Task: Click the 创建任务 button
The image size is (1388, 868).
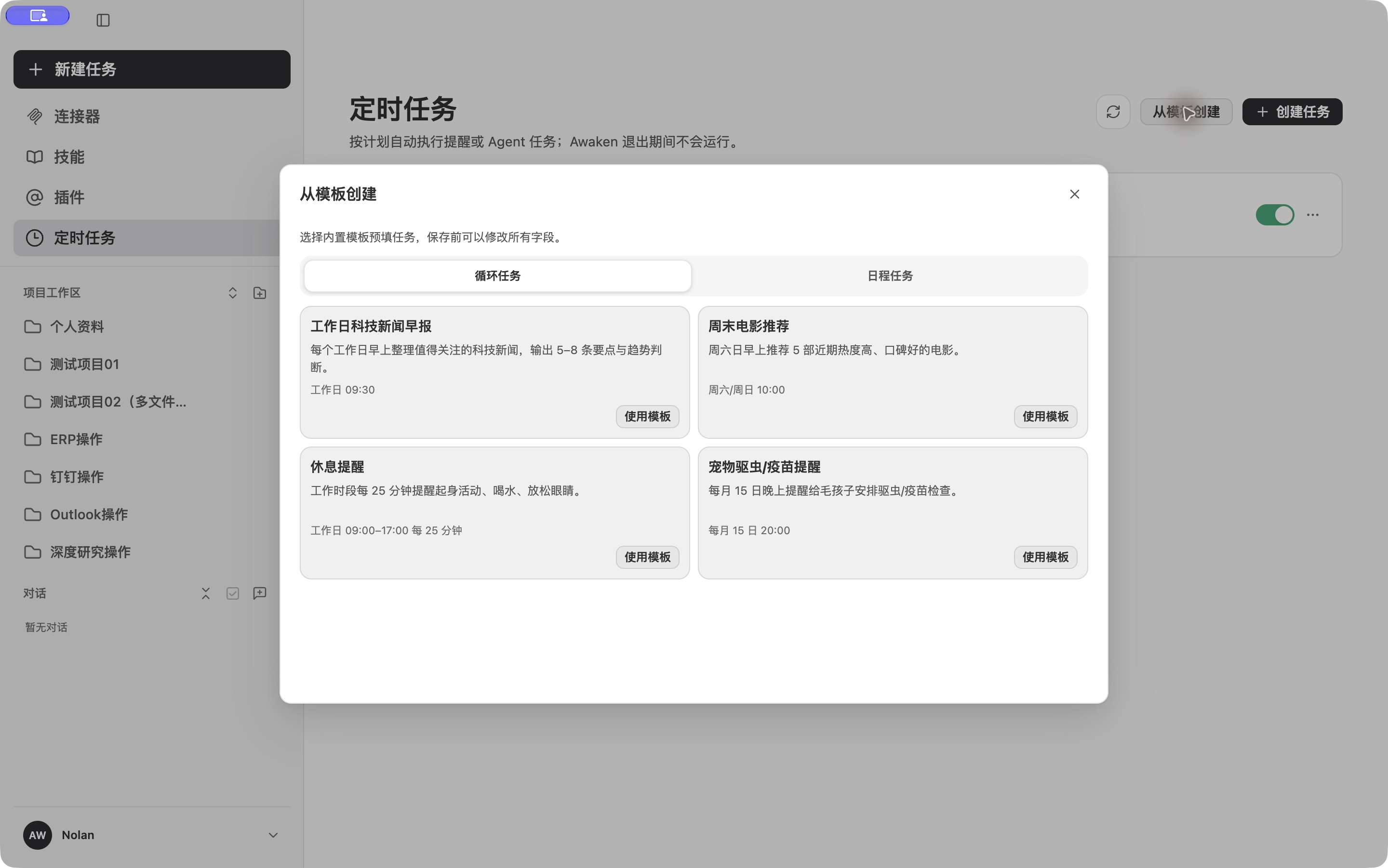Action: (1292, 112)
